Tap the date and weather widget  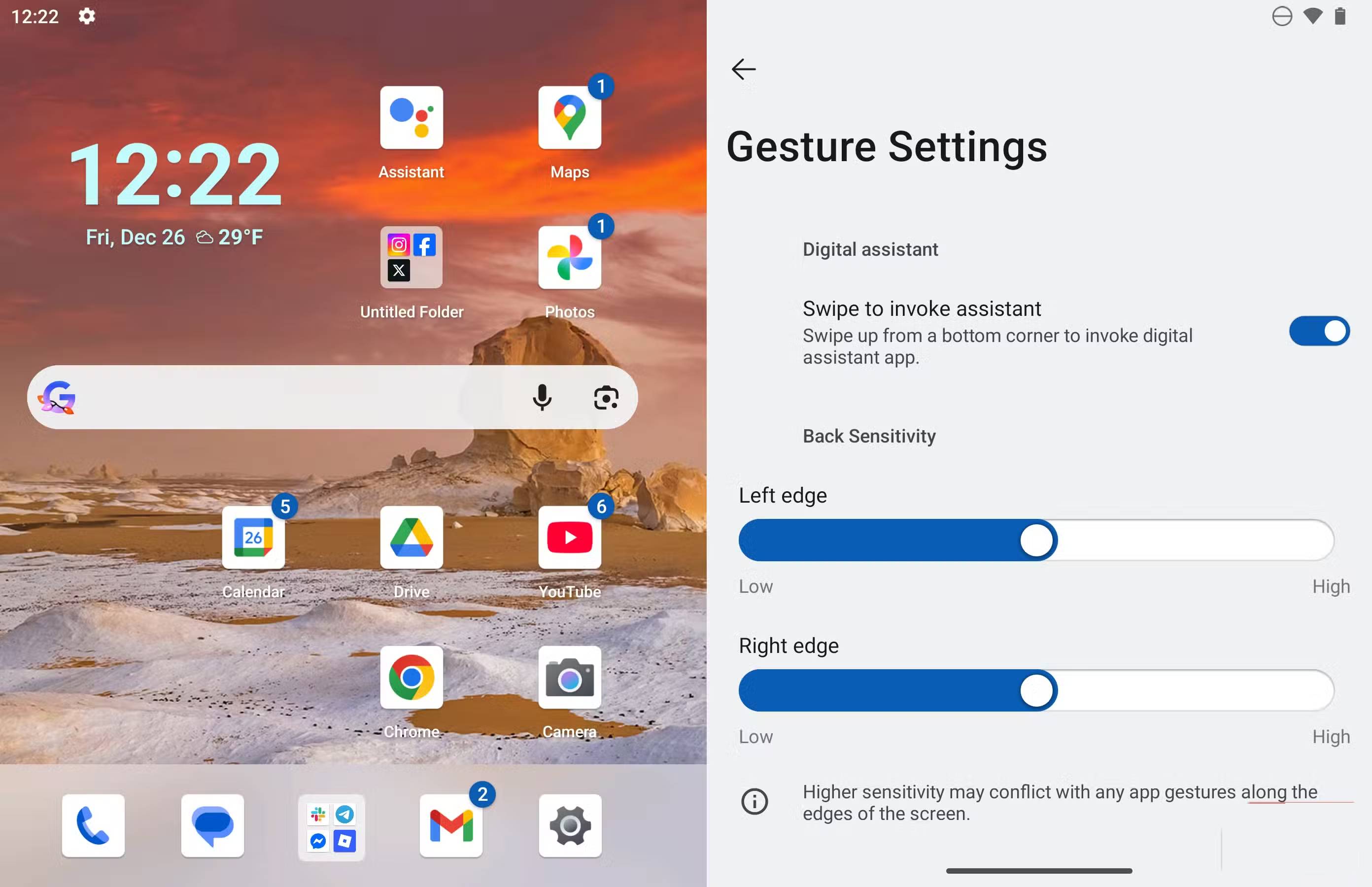174,238
